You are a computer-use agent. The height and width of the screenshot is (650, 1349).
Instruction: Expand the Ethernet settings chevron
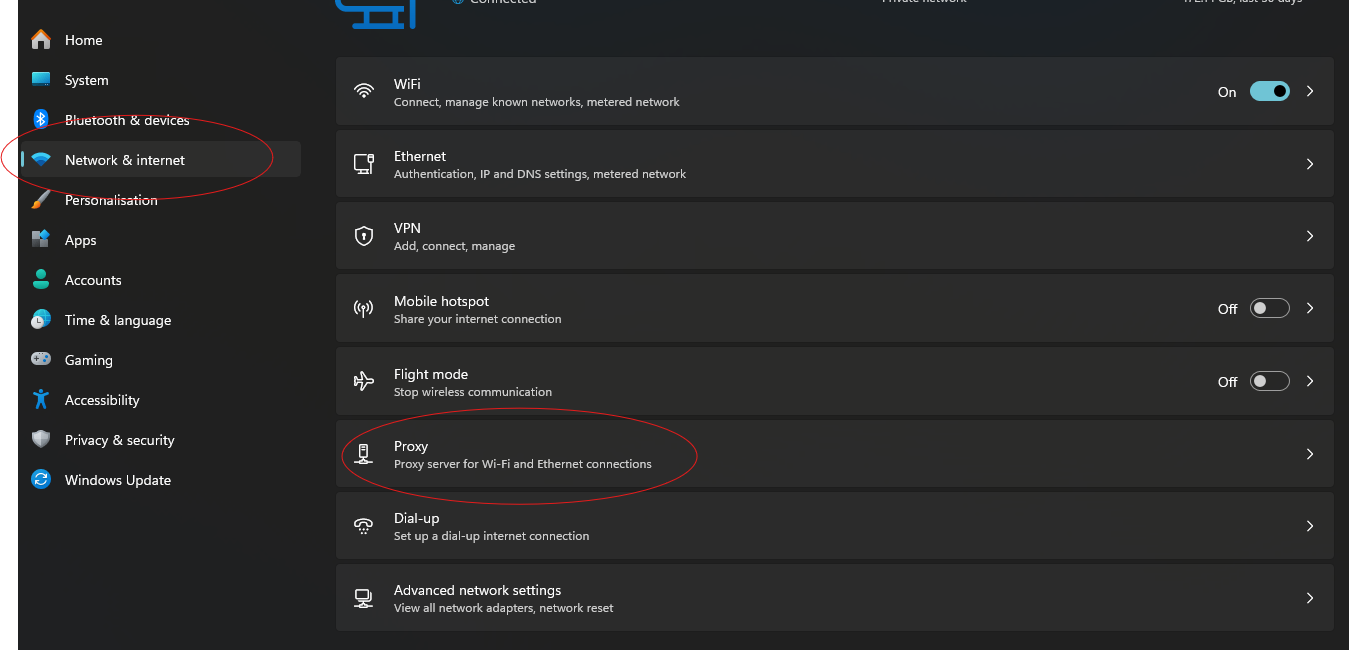coord(1310,164)
